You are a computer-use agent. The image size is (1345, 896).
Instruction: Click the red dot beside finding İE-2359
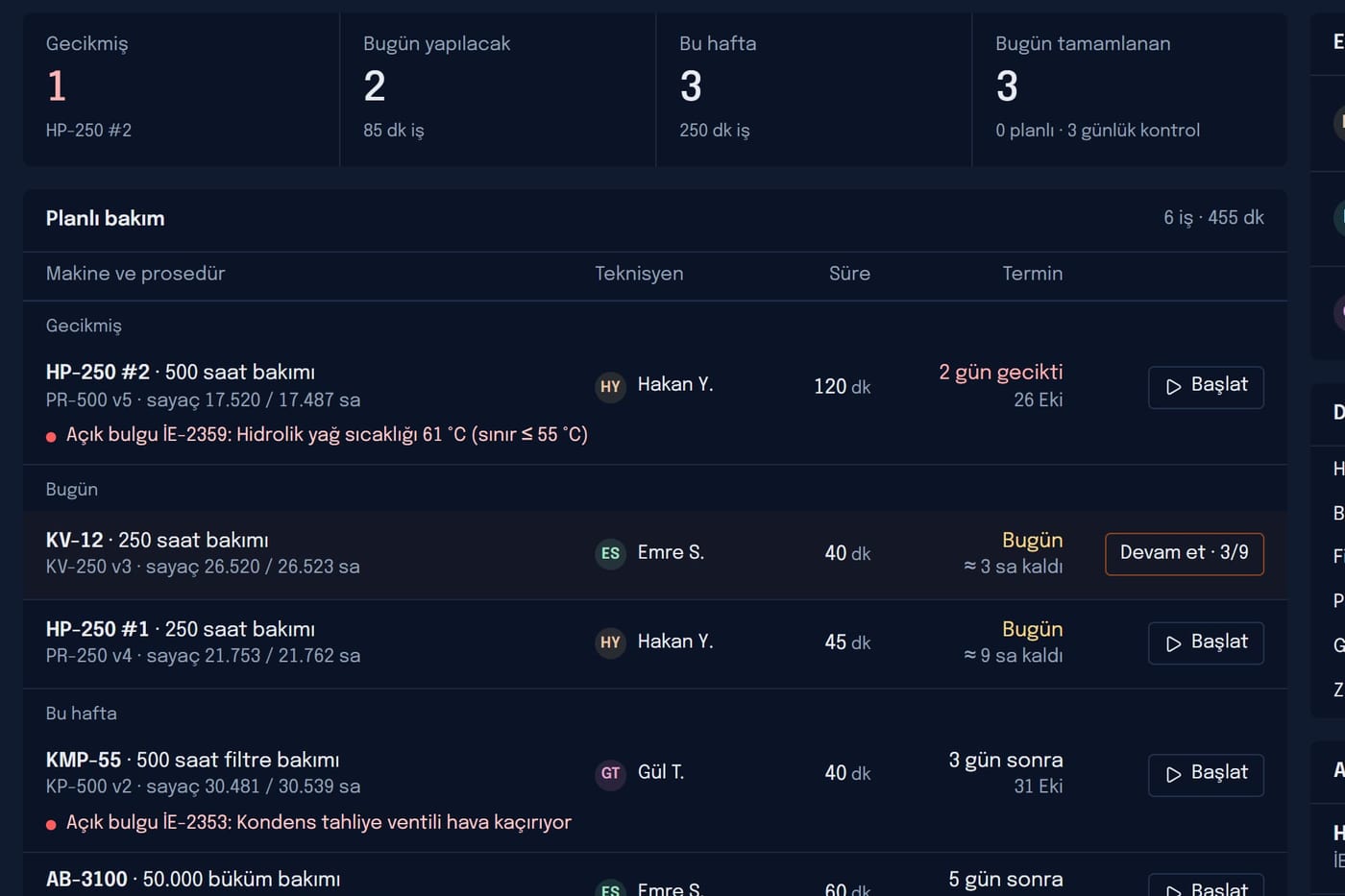pyautogui.click(x=51, y=437)
